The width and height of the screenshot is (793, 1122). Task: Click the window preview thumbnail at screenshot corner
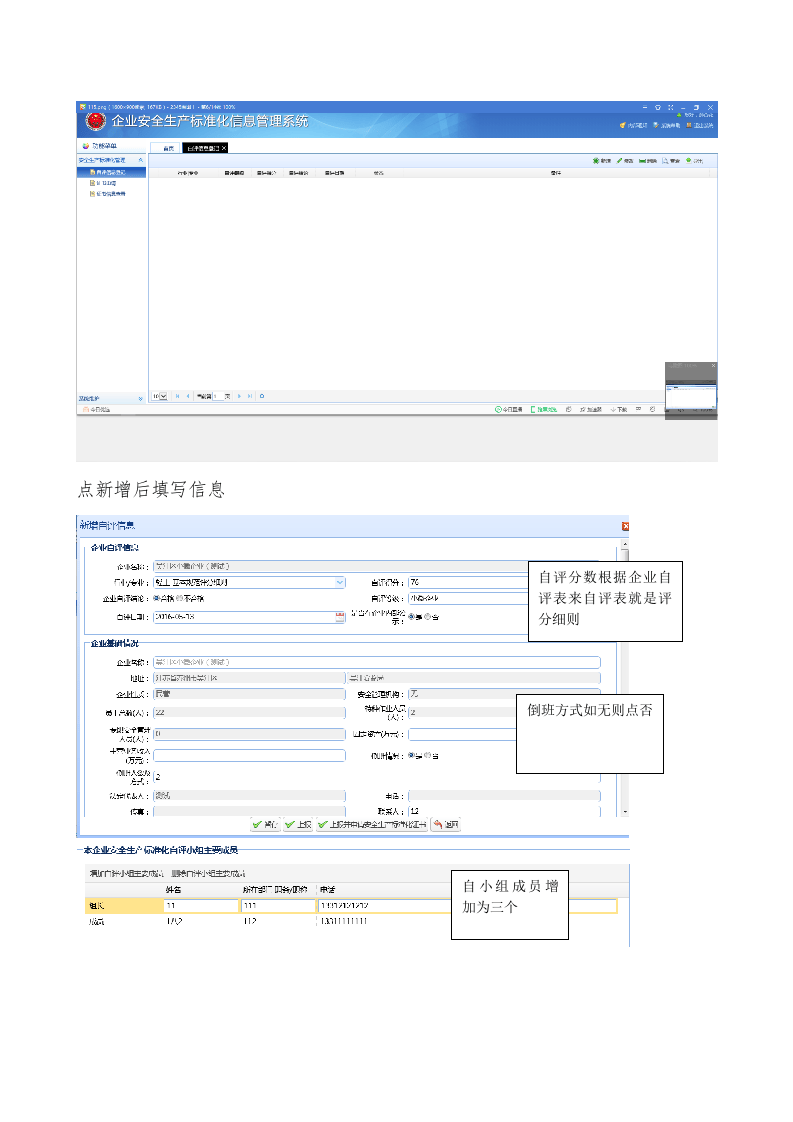point(691,391)
